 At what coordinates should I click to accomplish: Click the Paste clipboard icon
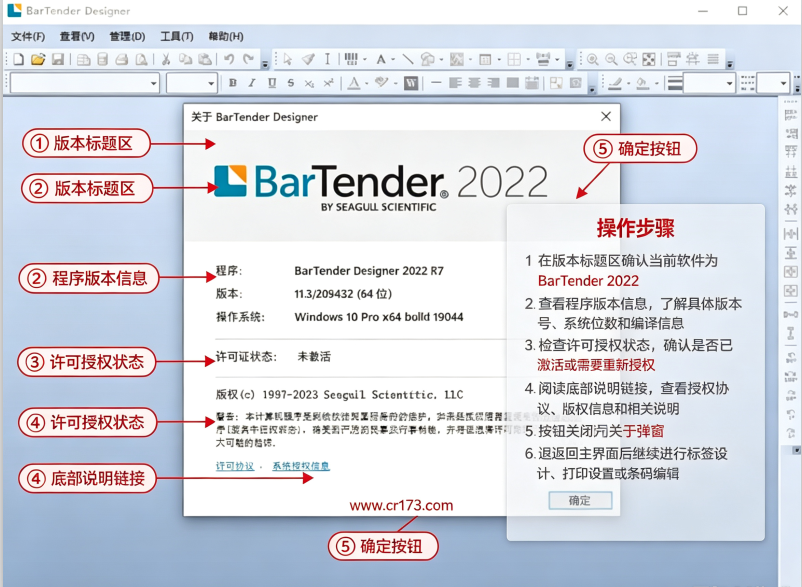click(205, 59)
